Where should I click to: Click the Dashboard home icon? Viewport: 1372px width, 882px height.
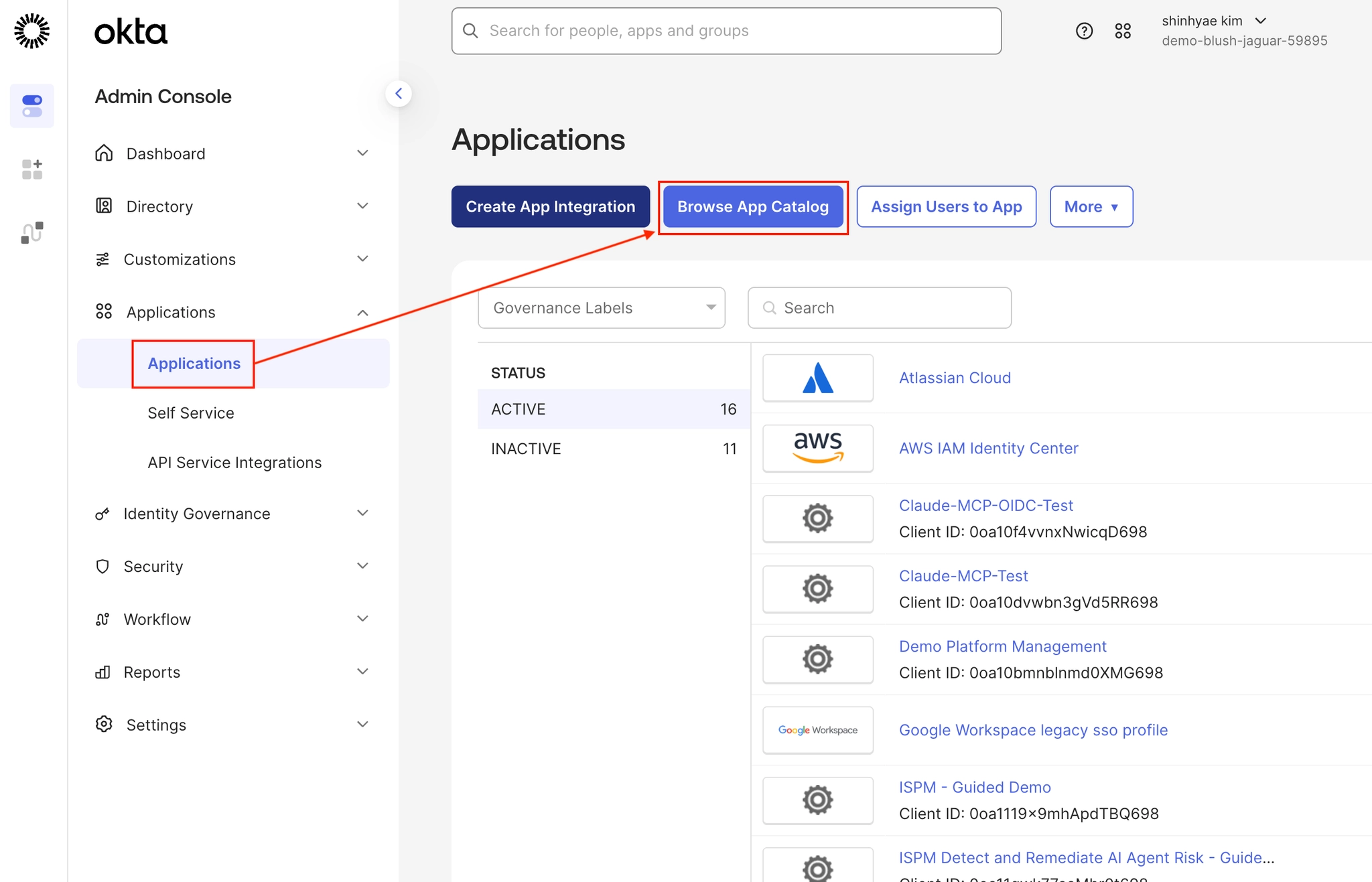pyautogui.click(x=104, y=153)
